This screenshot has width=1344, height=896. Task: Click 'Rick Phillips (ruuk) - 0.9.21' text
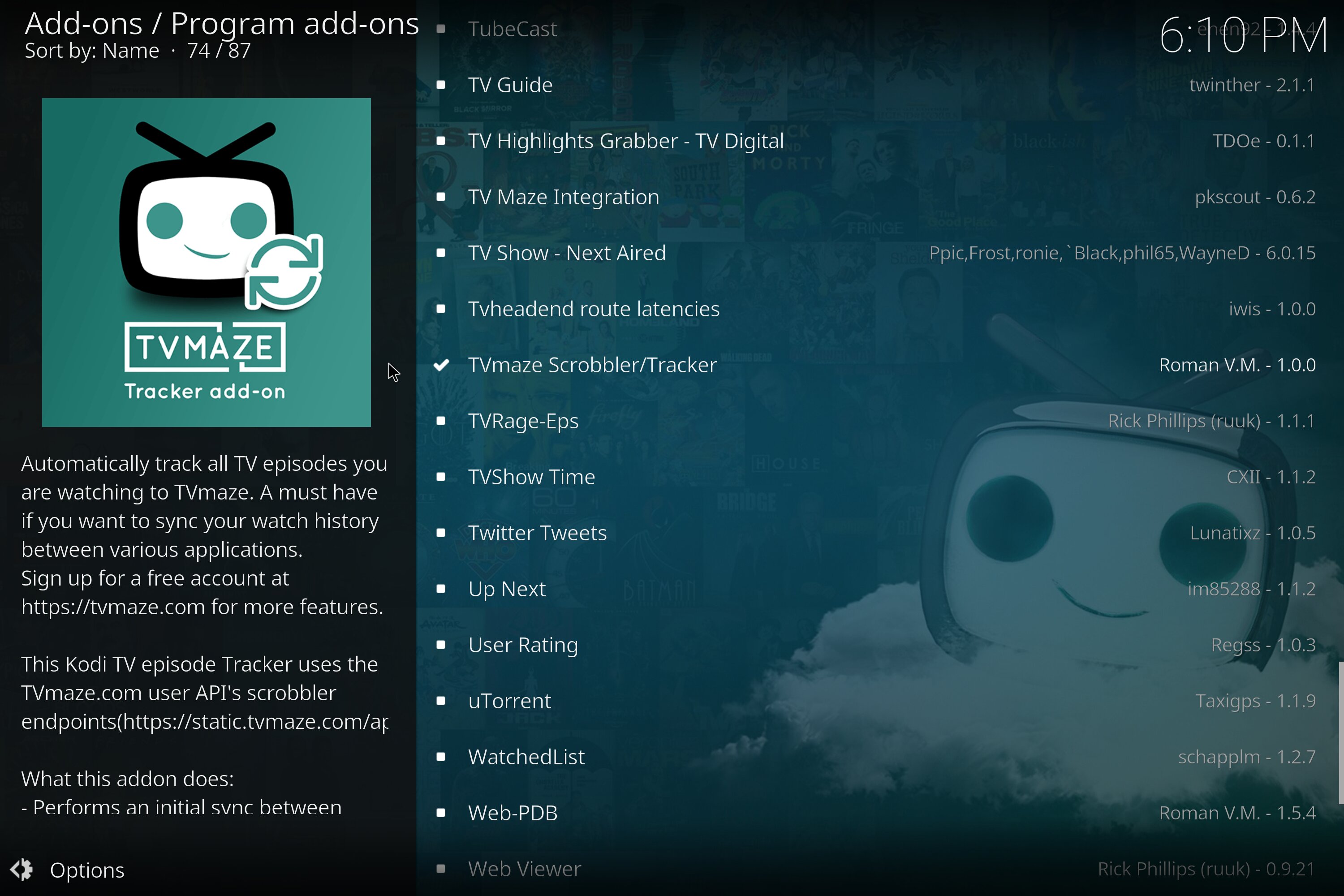[1206, 869]
